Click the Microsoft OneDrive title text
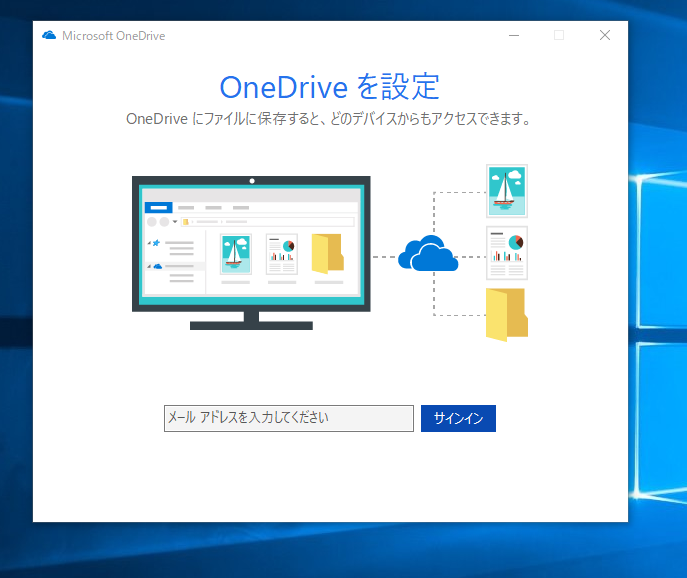 coord(113,36)
